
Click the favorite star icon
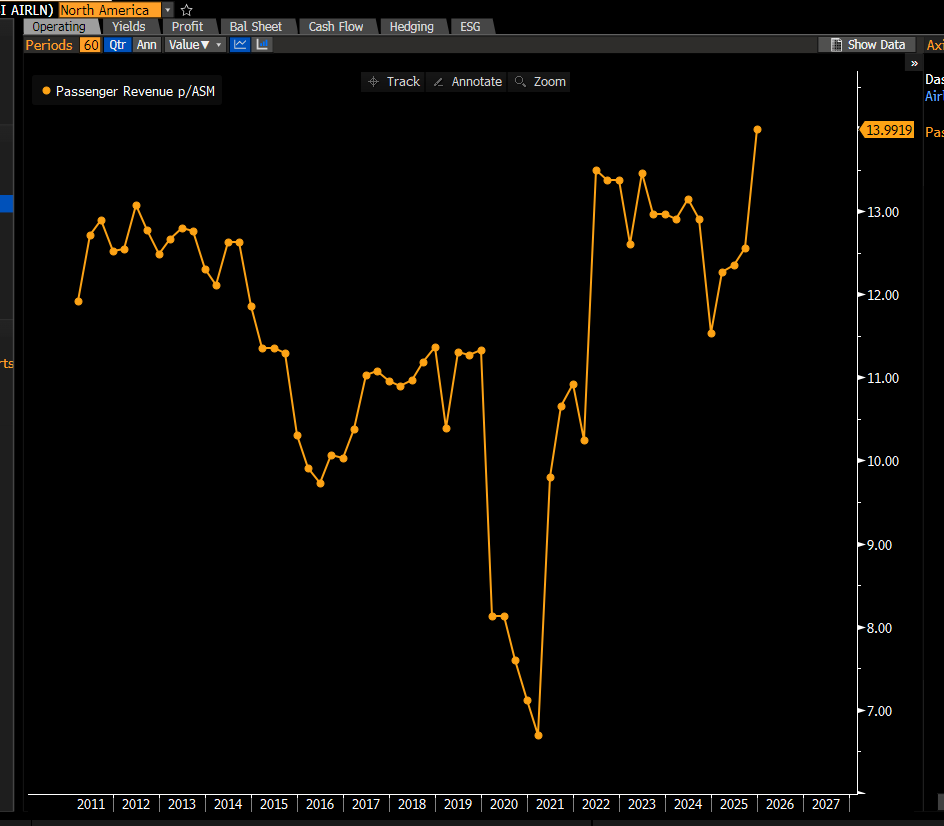tap(187, 10)
